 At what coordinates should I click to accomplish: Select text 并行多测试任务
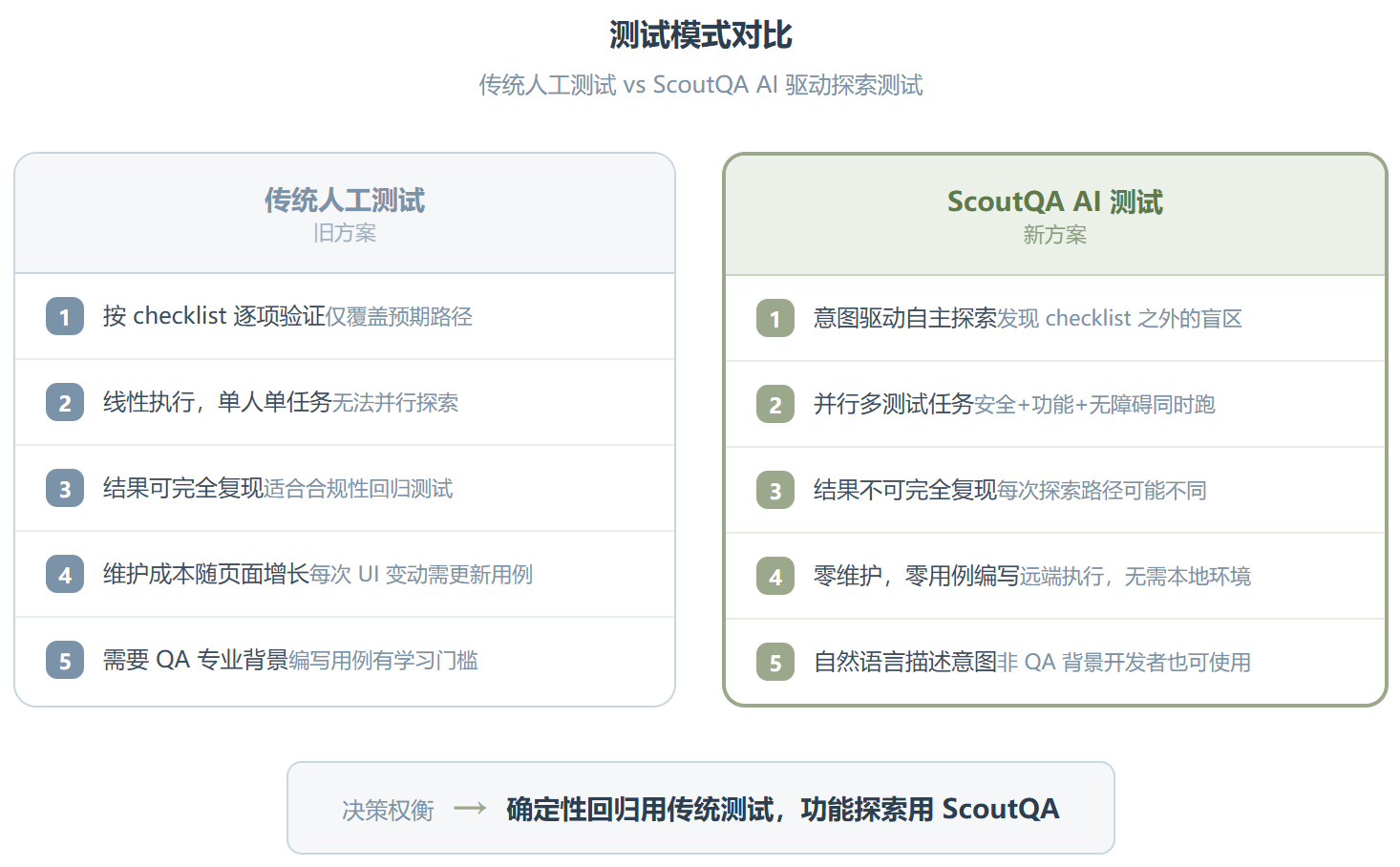(894, 404)
